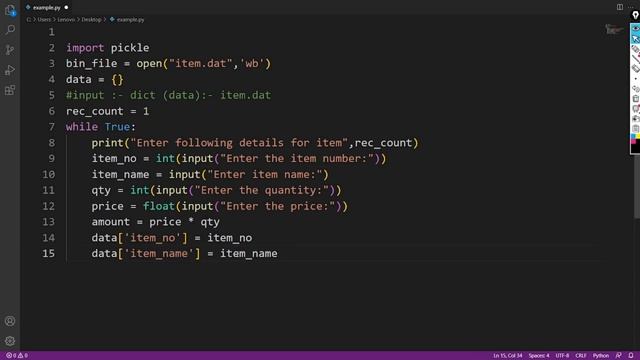Click line number 15 in gutter

(x=49, y=253)
